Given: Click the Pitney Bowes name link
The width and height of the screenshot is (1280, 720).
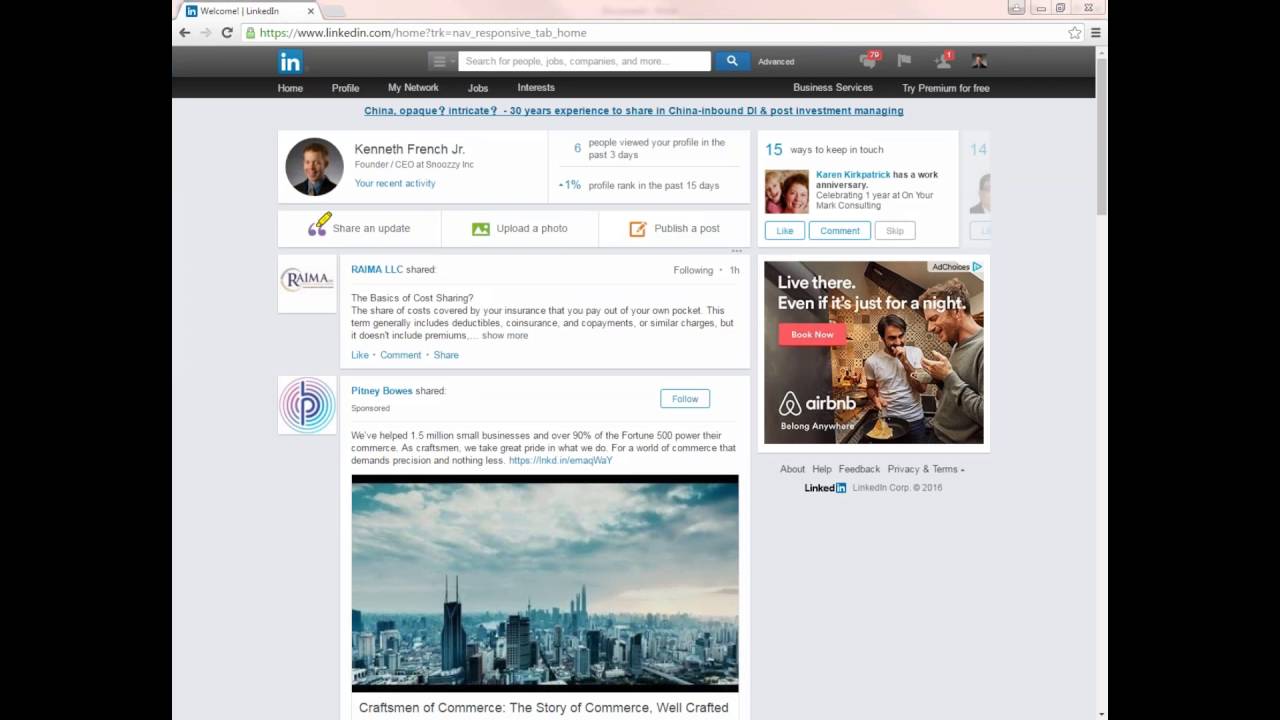Looking at the screenshot, I should (x=382, y=391).
